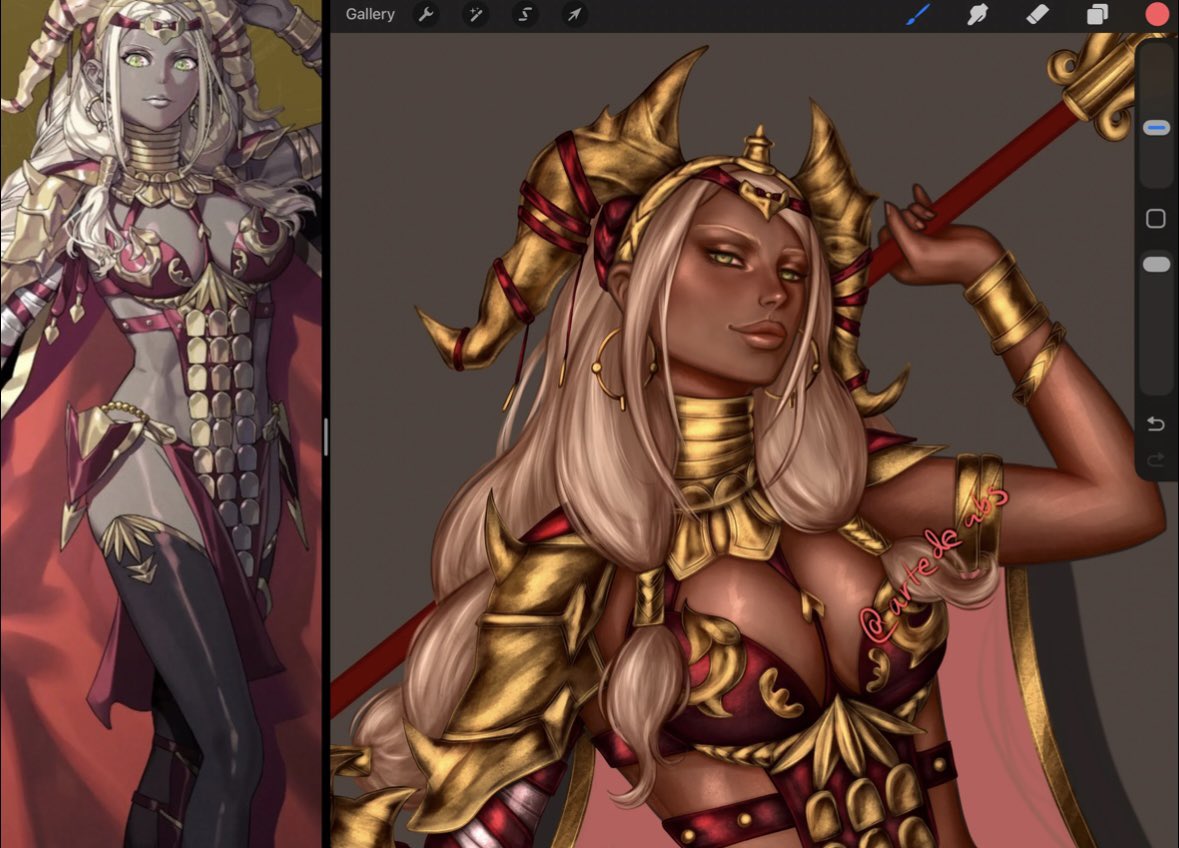1179x848 pixels.
Task: Undo the last stroke
Action: tap(1156, 424)
